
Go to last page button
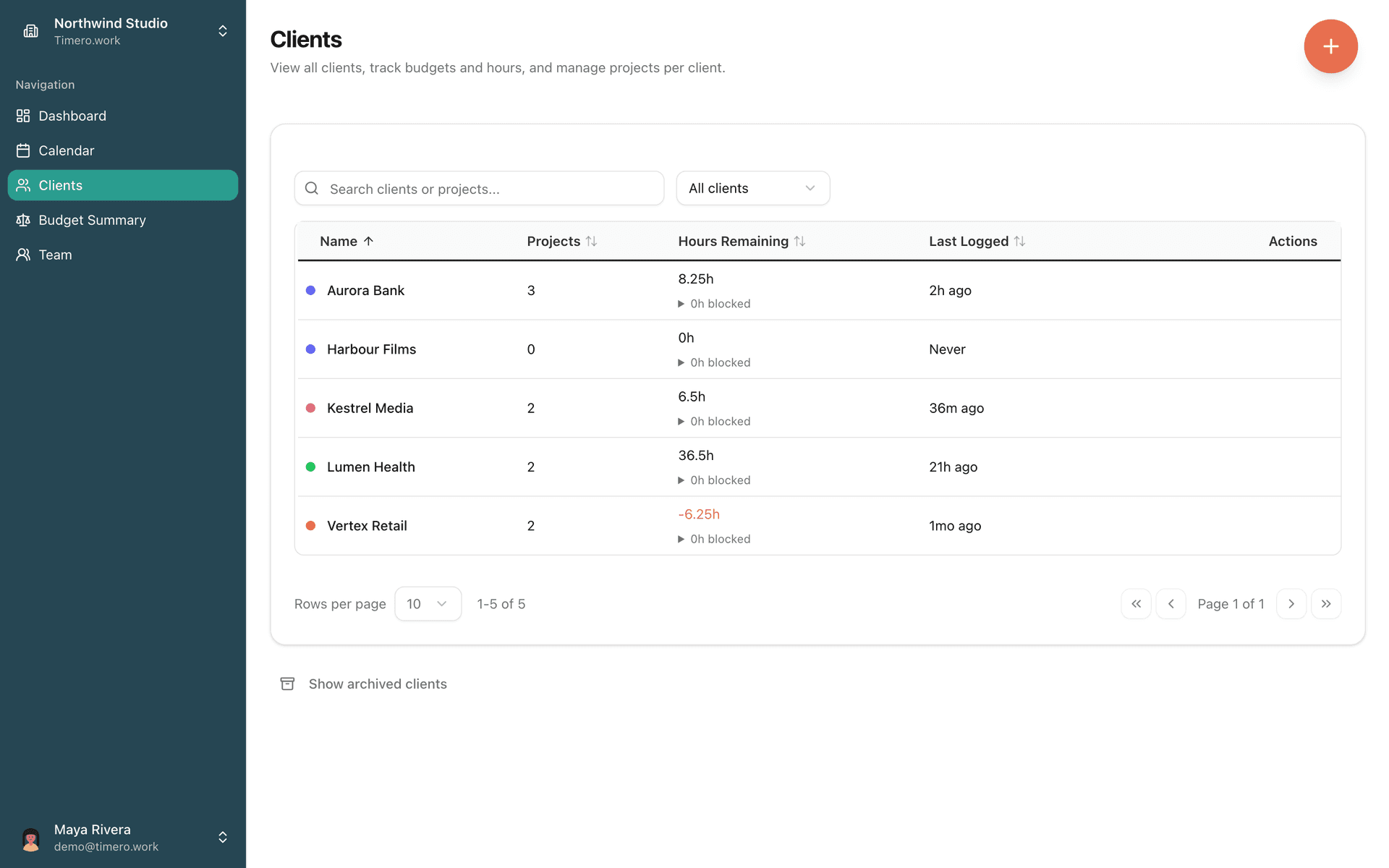(x=1326, y=604)
